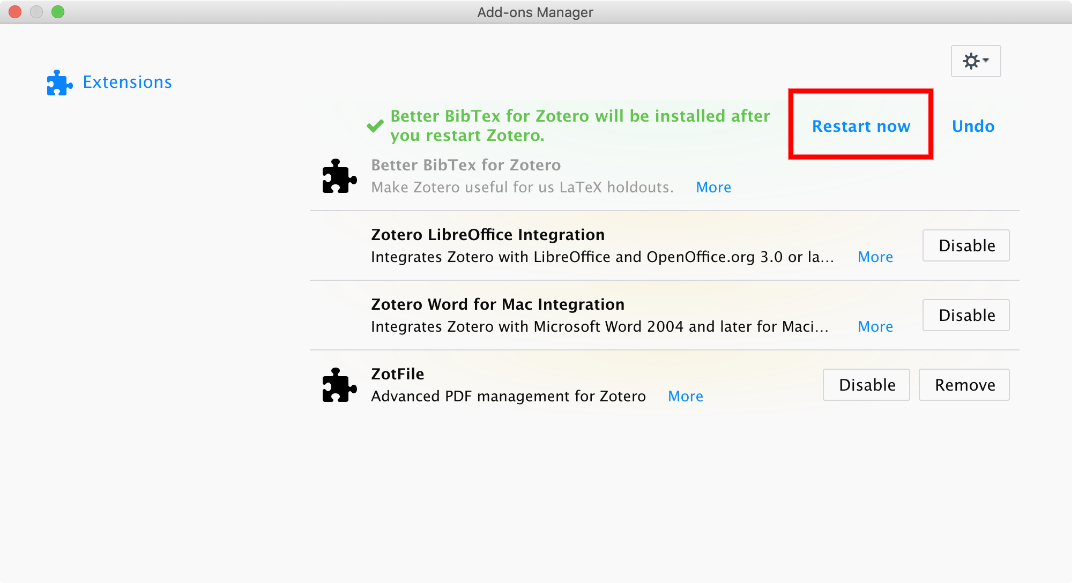Click Restart now link
The image size is (1072, 583).
coord(861,126)
